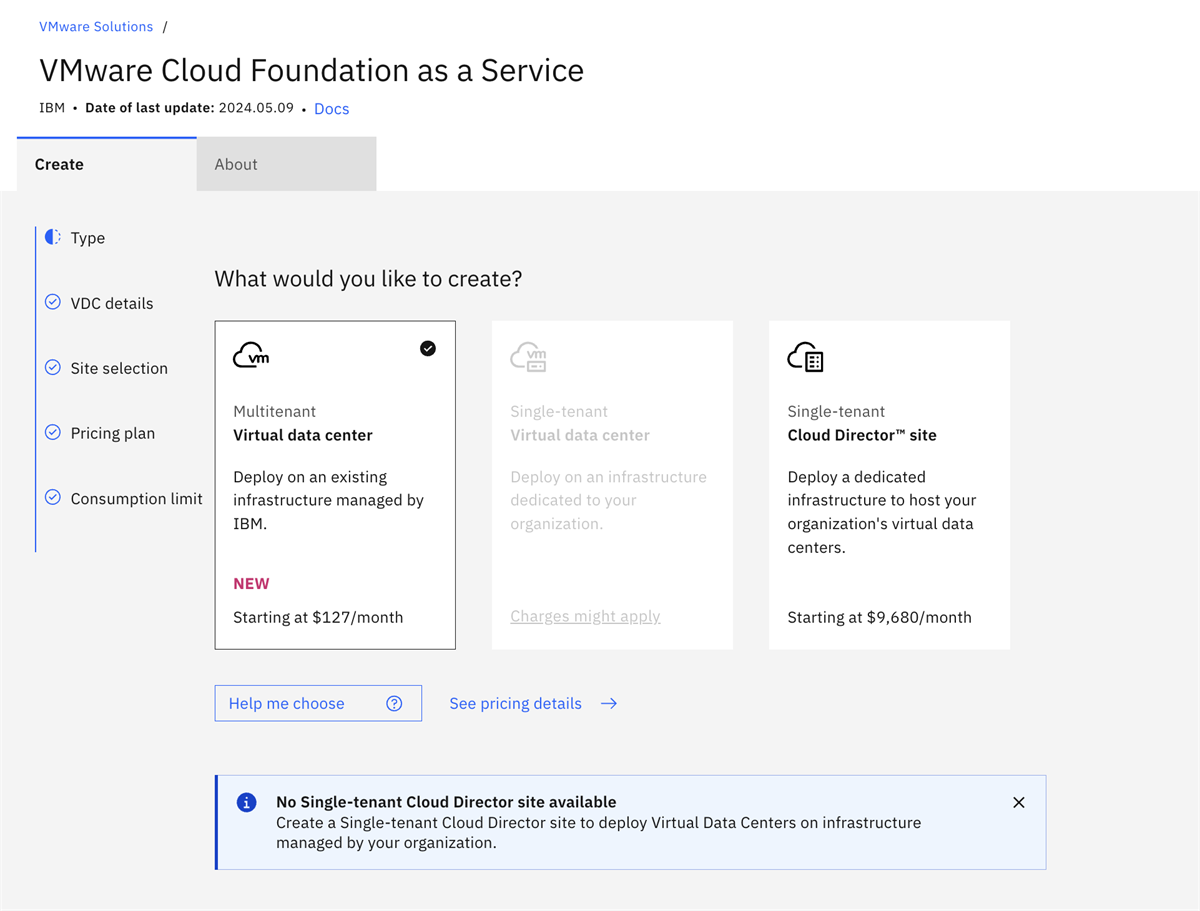Click the question mark help icon
The width and height of the screenshot is (1200, 911).
(394, 703)
